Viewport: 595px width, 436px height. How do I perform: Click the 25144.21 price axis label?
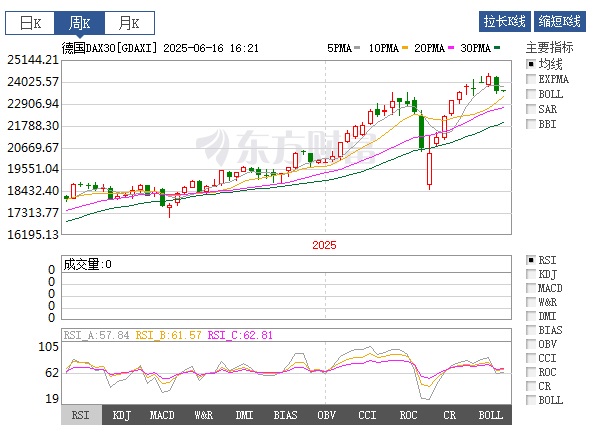tap(33, 60)
